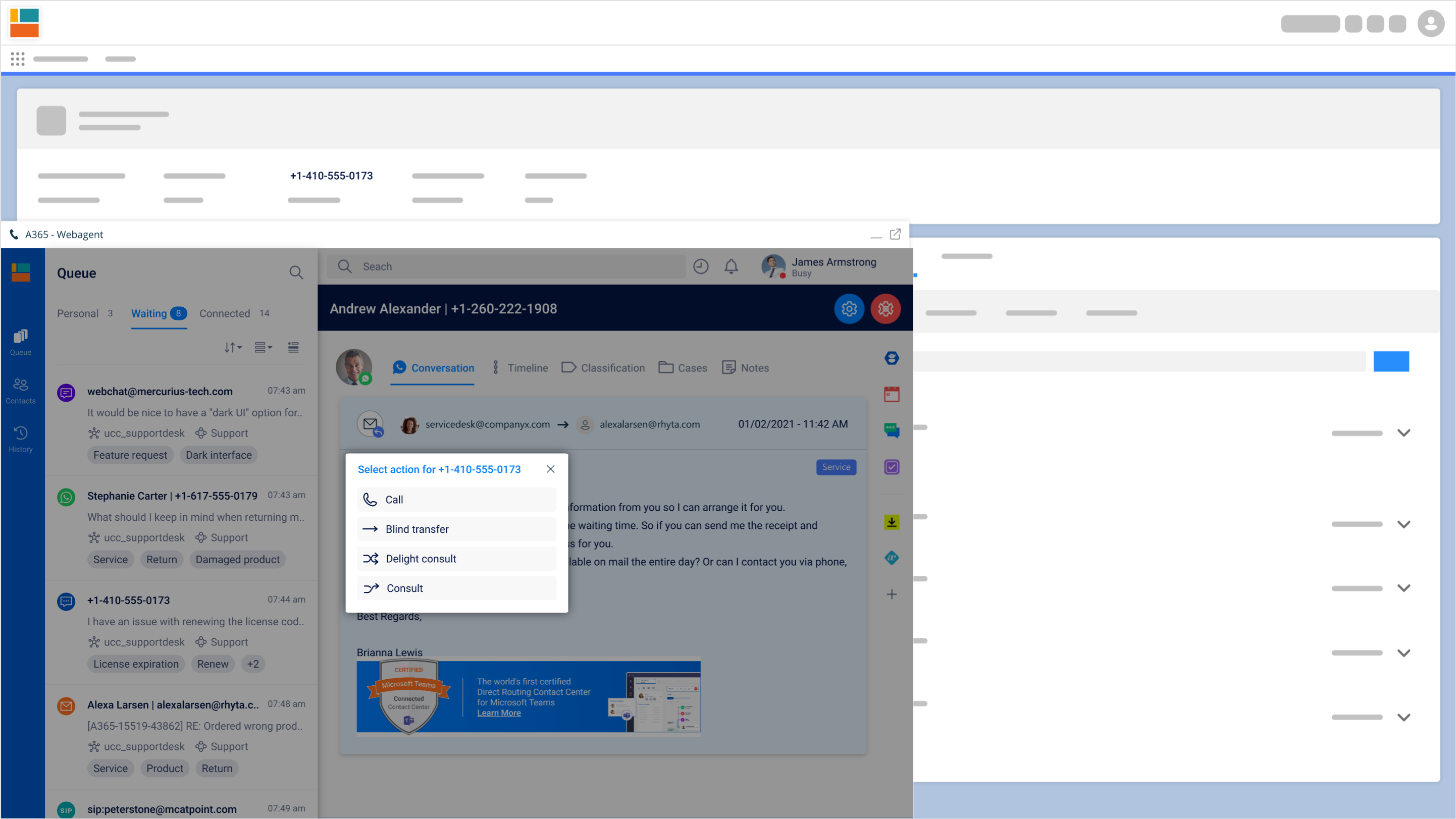Switch to the Waiting queue tab
Image resolution: width=1456 pixels, height=819 pixels.
pos(159,313)
